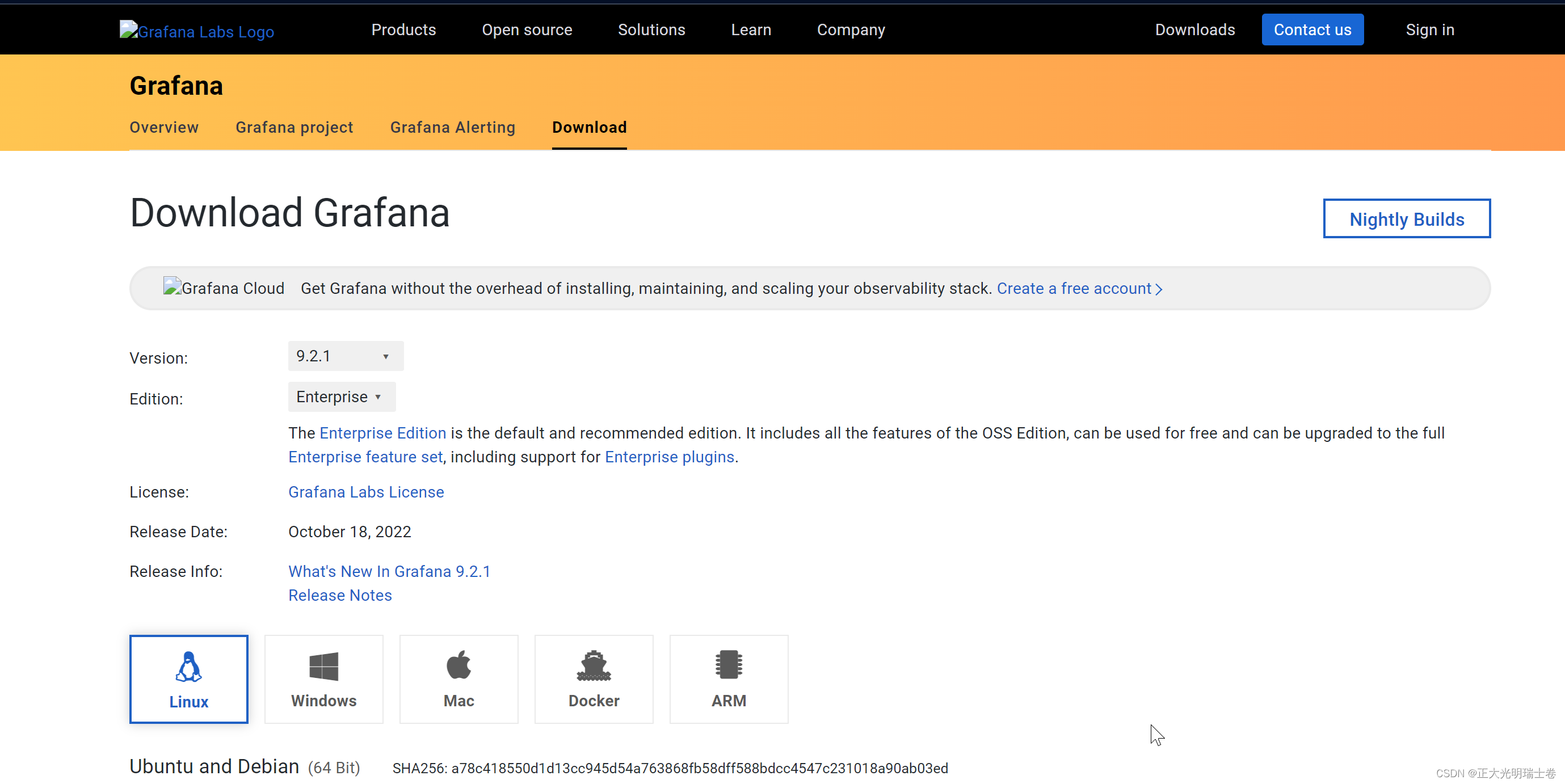Click the Grafana Cloud image icon

click(172, 286)
